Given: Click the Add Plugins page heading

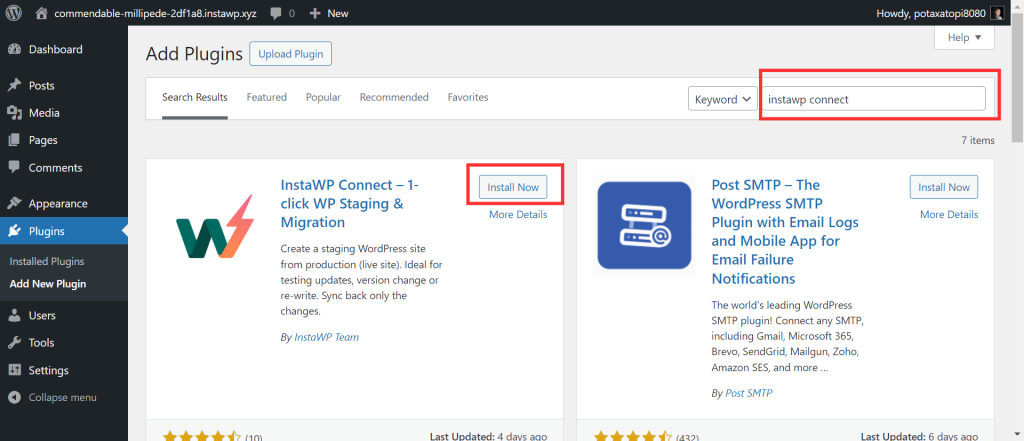Looking at the screenshot, I should click(x=194, y=54).
